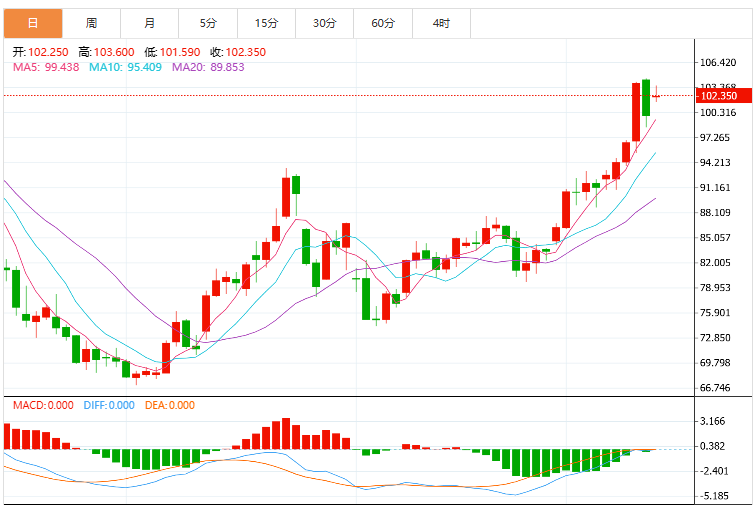This screenshot has width=756, height=505.
Task: Click the MACD value label
Action: pos(43,405)
